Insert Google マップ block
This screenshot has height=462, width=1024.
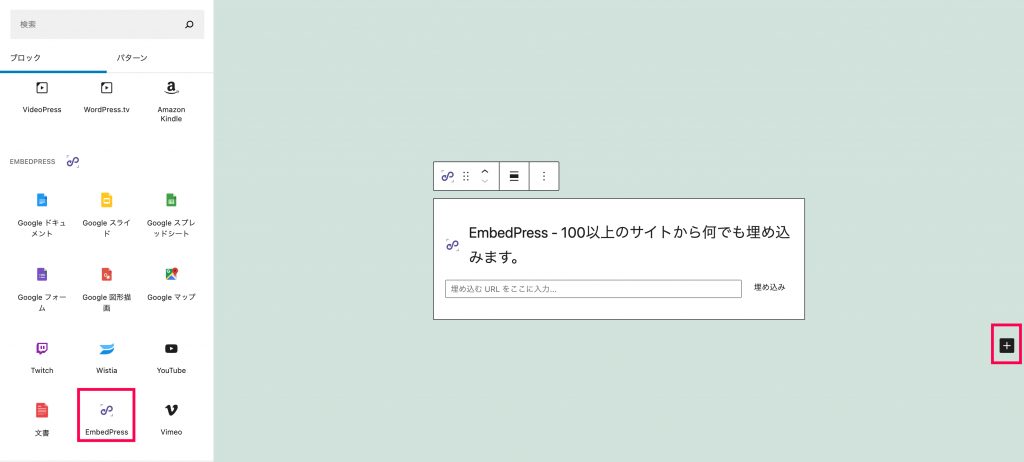[171, 285]
